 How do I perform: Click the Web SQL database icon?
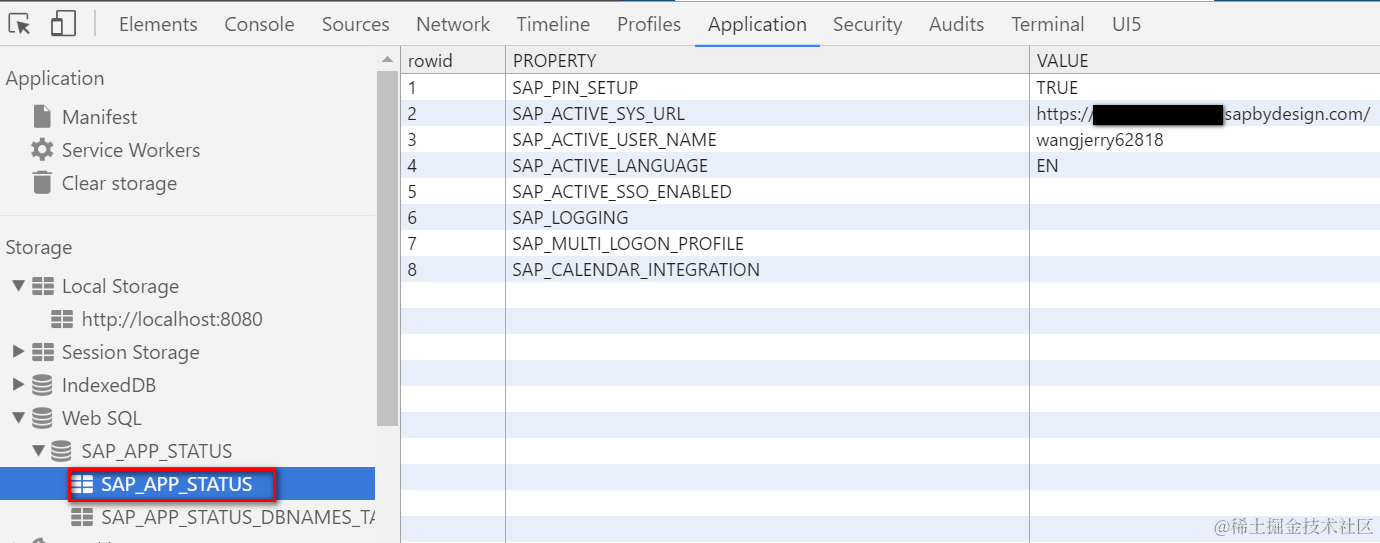(42, 418)
